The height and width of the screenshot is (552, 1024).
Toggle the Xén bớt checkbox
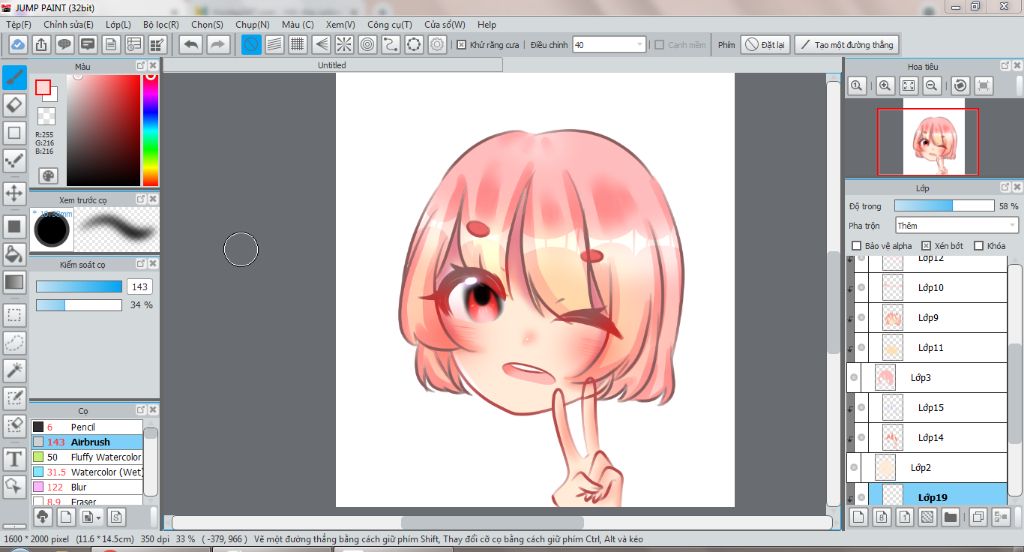[926, 246]
